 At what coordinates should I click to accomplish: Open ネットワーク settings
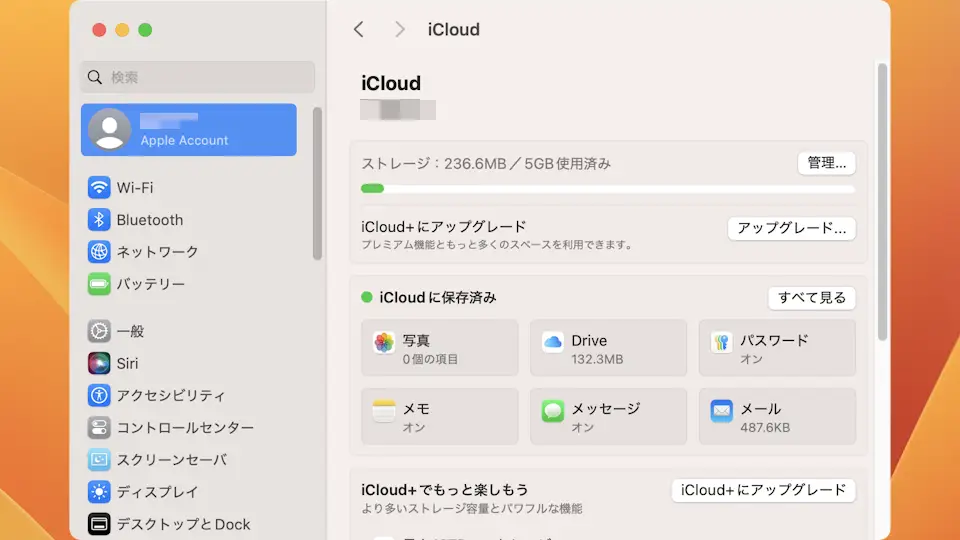pyautogui.click(x=156, y=252)
